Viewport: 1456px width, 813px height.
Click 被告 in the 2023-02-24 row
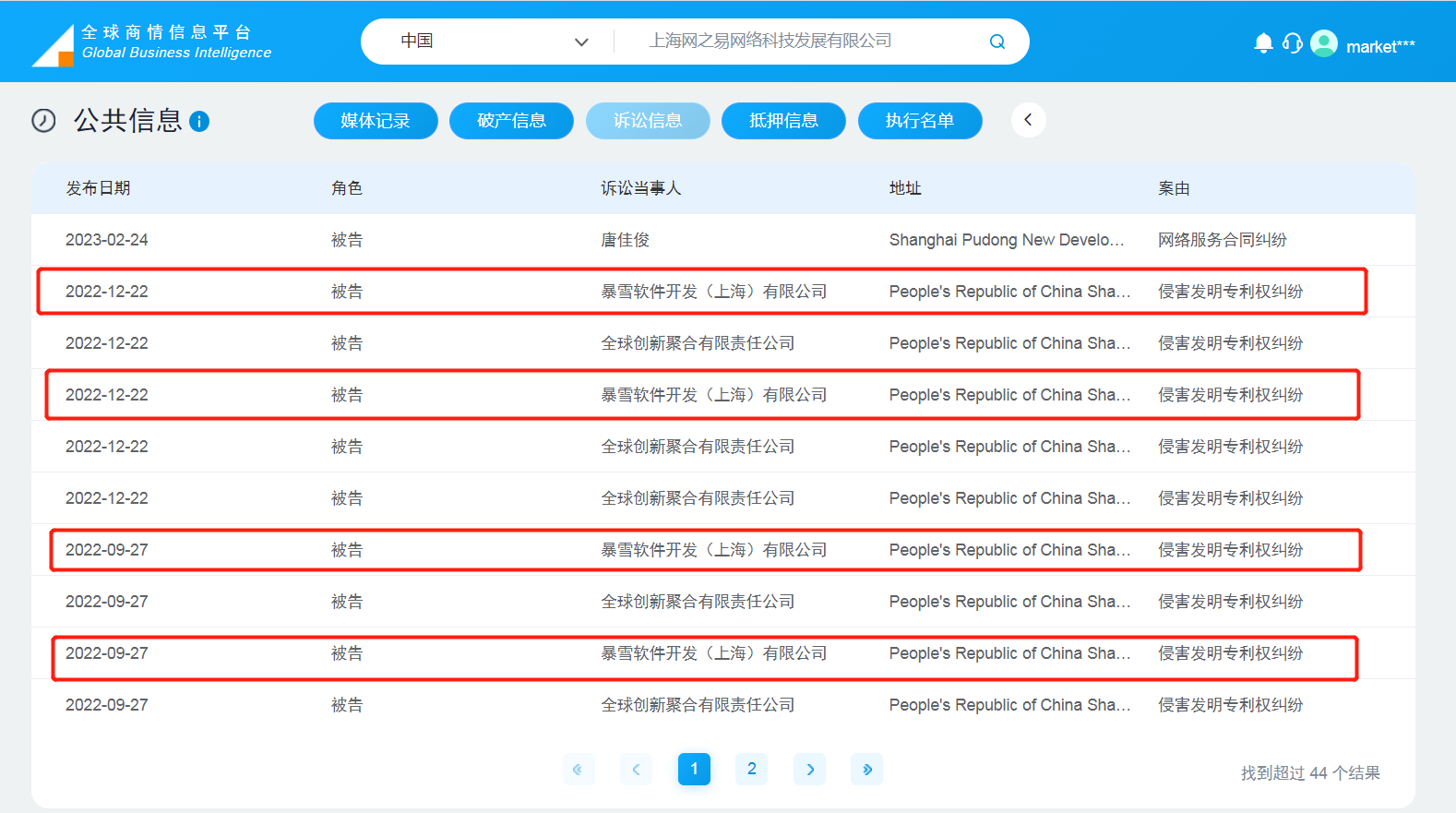point(347,240)
